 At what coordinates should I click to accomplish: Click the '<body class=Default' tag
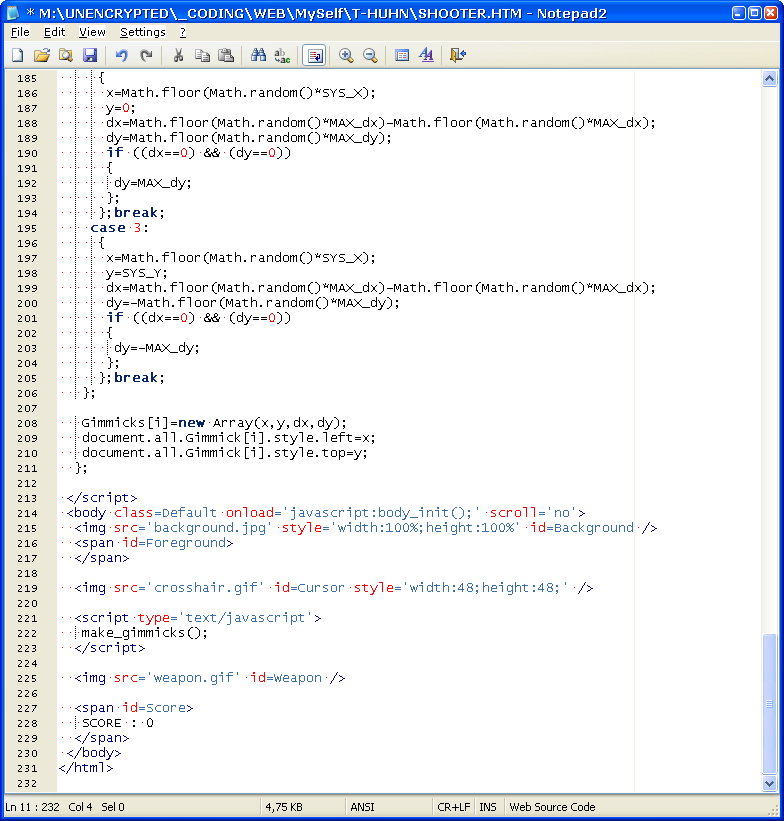[141, 513]
